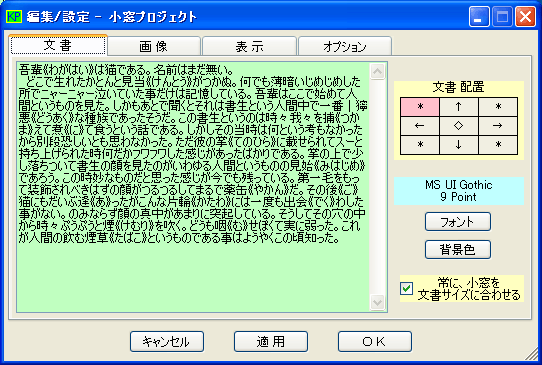The width and height of the screenshot is (542, 365).
Task: Click the text area scroll up arrow
Action: tap(377, 72)
